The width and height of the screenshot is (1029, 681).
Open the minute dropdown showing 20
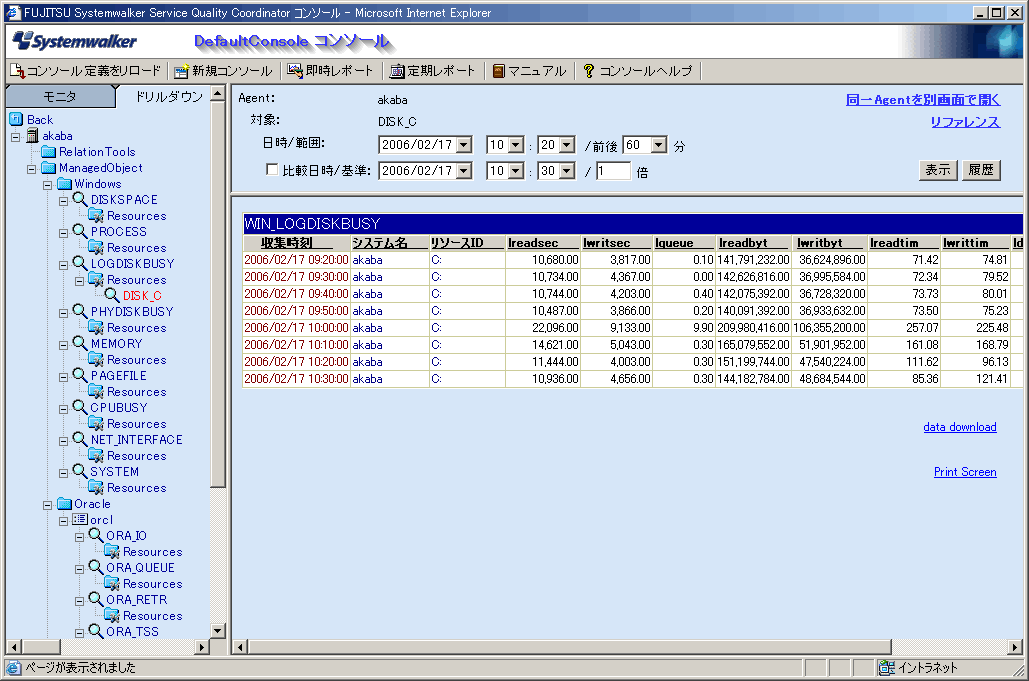click(x=568, y=145)
